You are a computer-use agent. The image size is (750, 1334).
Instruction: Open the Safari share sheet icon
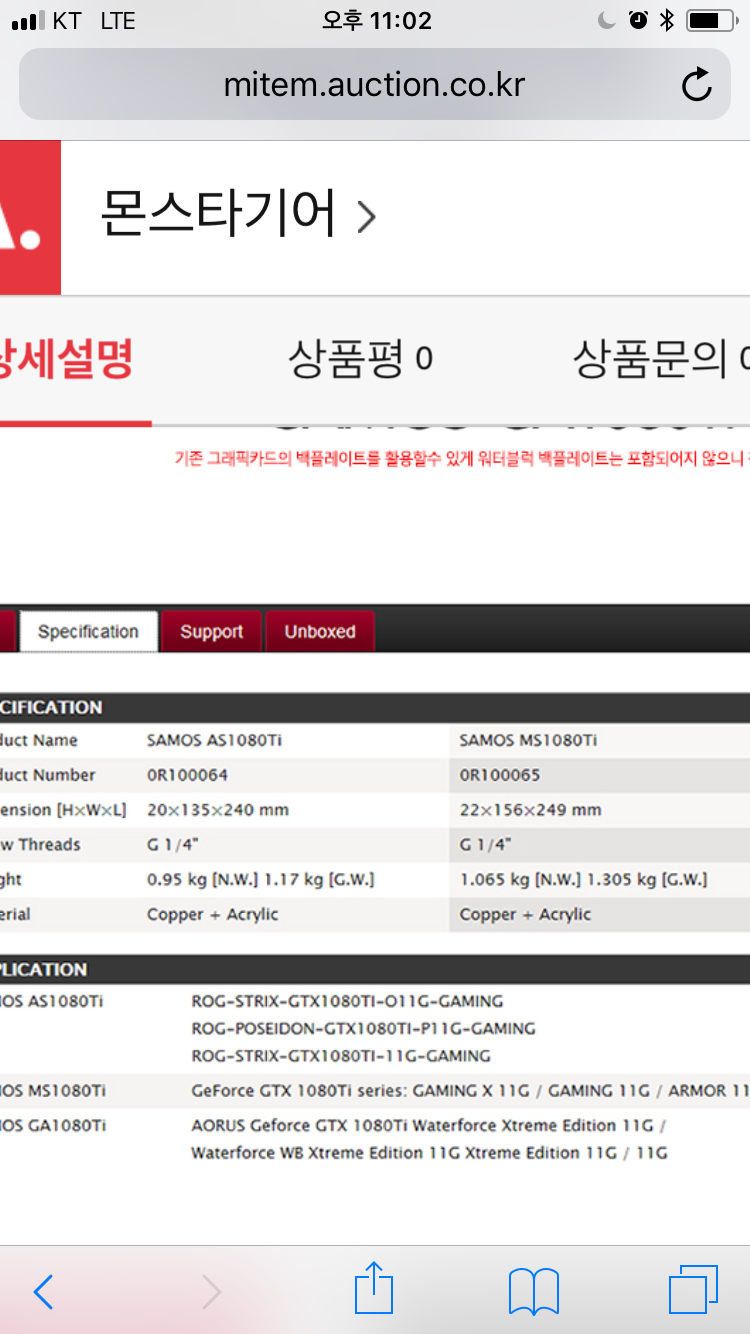374,1288
